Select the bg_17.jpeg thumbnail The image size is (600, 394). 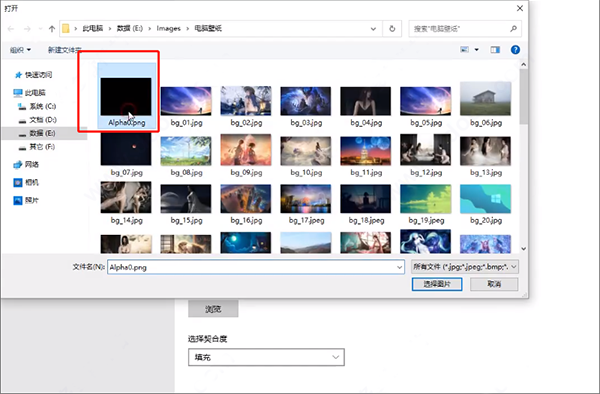pyautogui.click(x=305, y=199)
